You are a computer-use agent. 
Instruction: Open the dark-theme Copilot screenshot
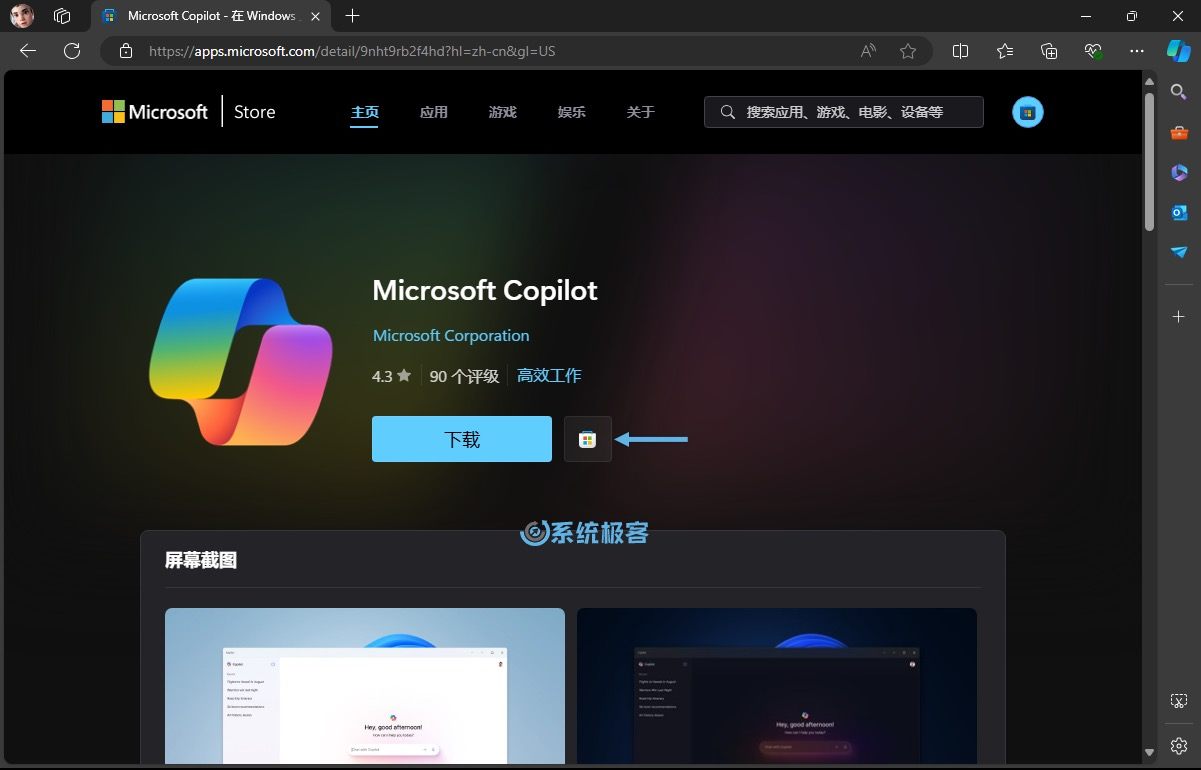pyautogui.click(x=777, y=686)
